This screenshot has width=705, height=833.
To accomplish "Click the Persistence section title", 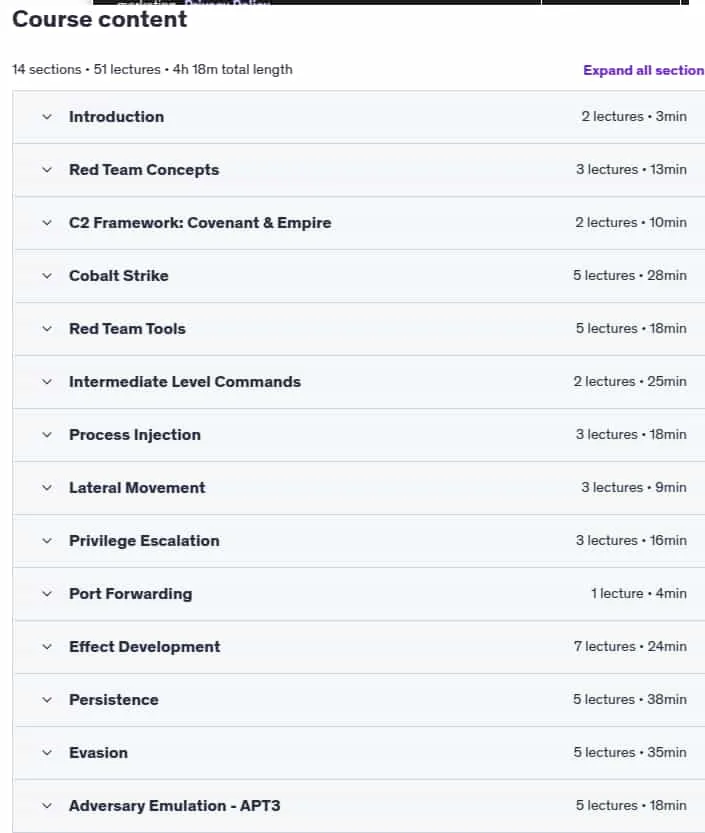I will 114,700.
